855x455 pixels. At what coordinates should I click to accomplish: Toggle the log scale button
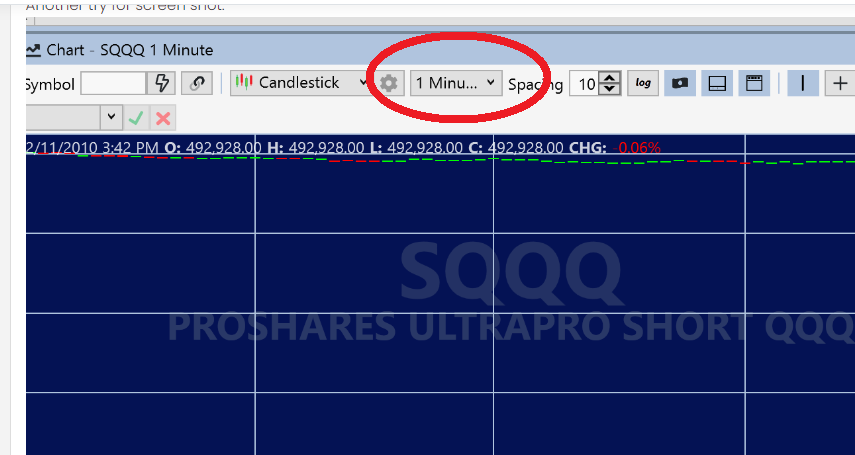click(643, 83)
